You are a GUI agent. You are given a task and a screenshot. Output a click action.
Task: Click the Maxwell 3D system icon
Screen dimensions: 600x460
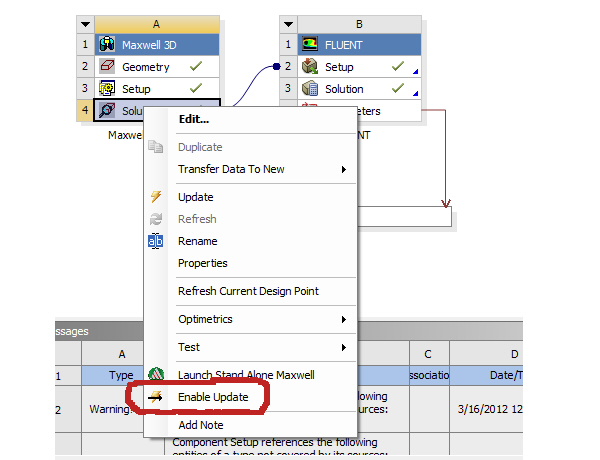coord(107,44)
